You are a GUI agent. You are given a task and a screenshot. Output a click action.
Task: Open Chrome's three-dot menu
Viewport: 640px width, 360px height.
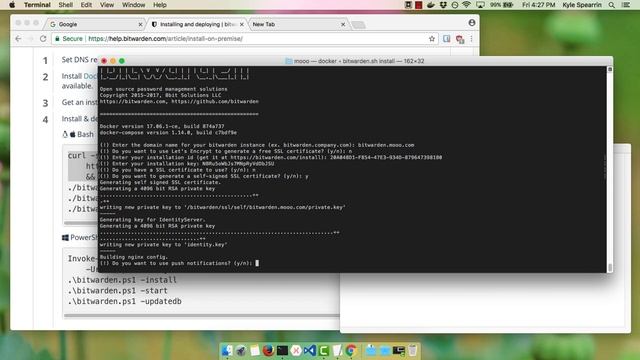coord(471,39)
